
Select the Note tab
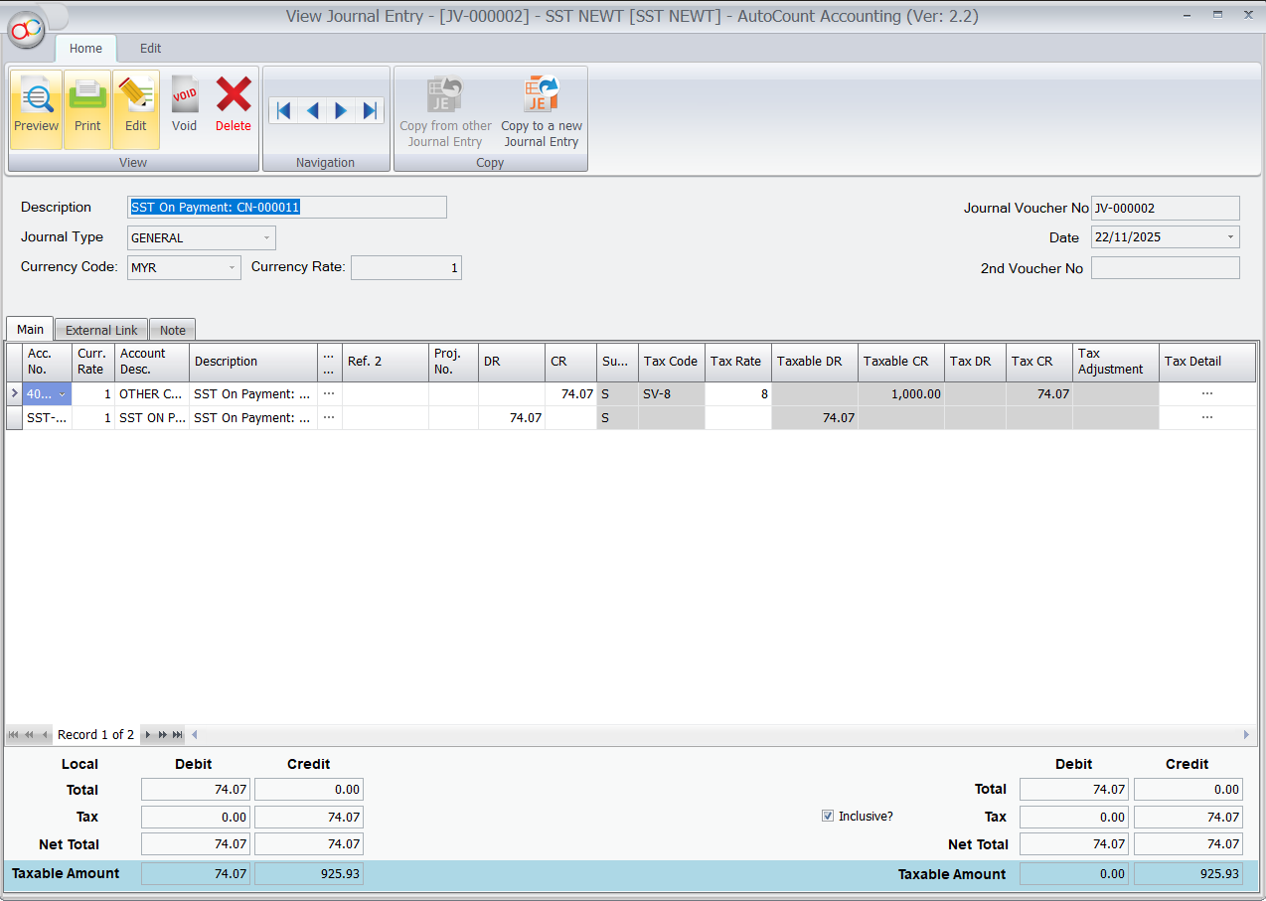point(172,330)
